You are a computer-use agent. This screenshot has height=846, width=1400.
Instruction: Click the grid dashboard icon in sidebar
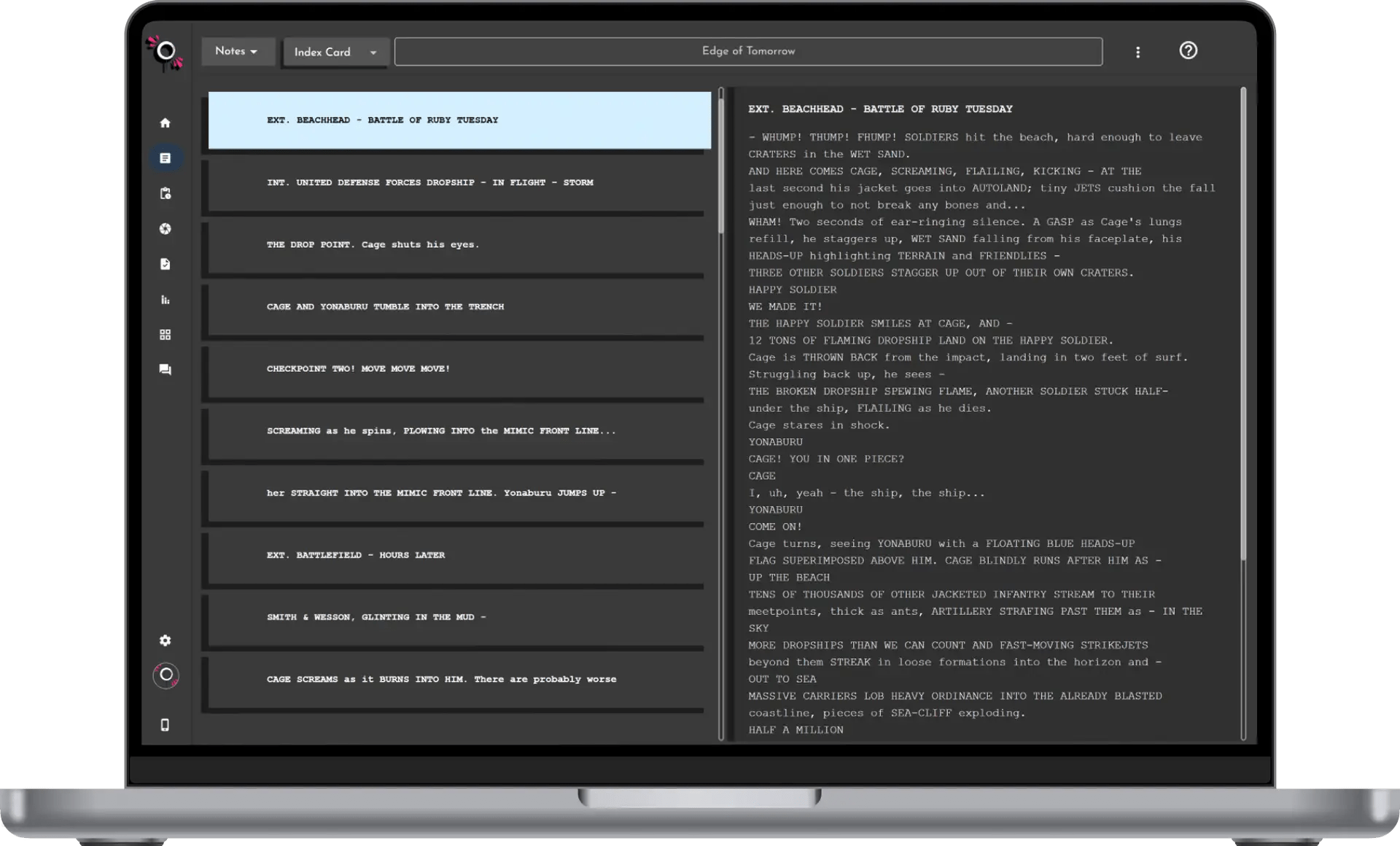(166, 335)
